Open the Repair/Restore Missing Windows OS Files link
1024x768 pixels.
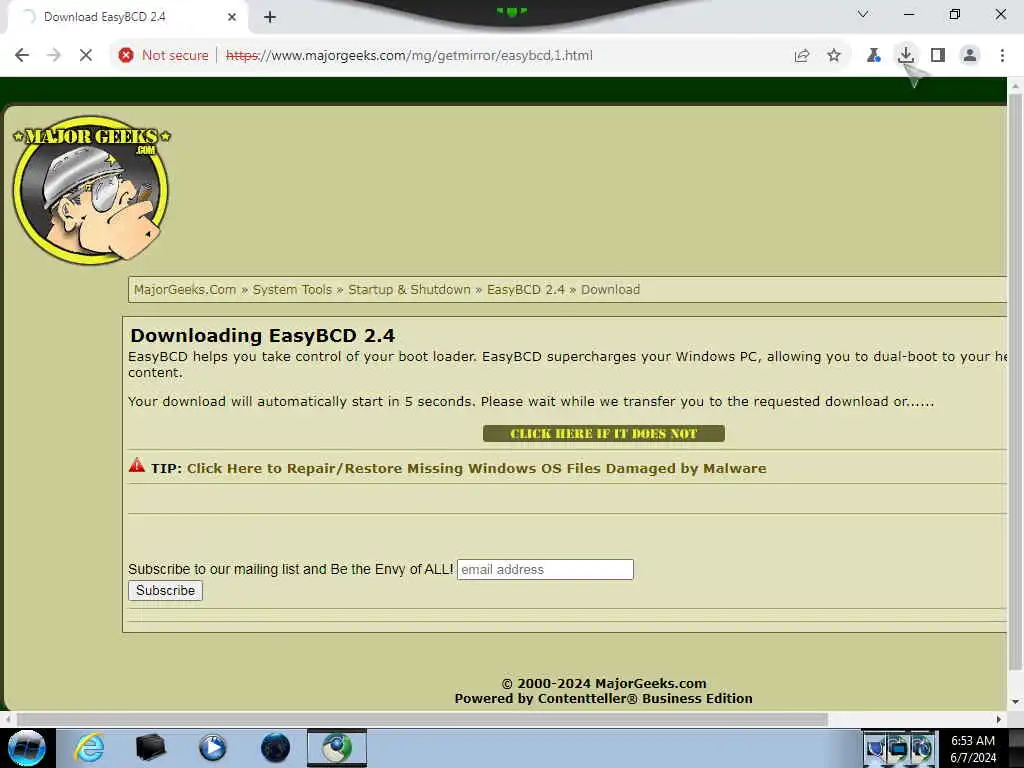click(477, 468)
